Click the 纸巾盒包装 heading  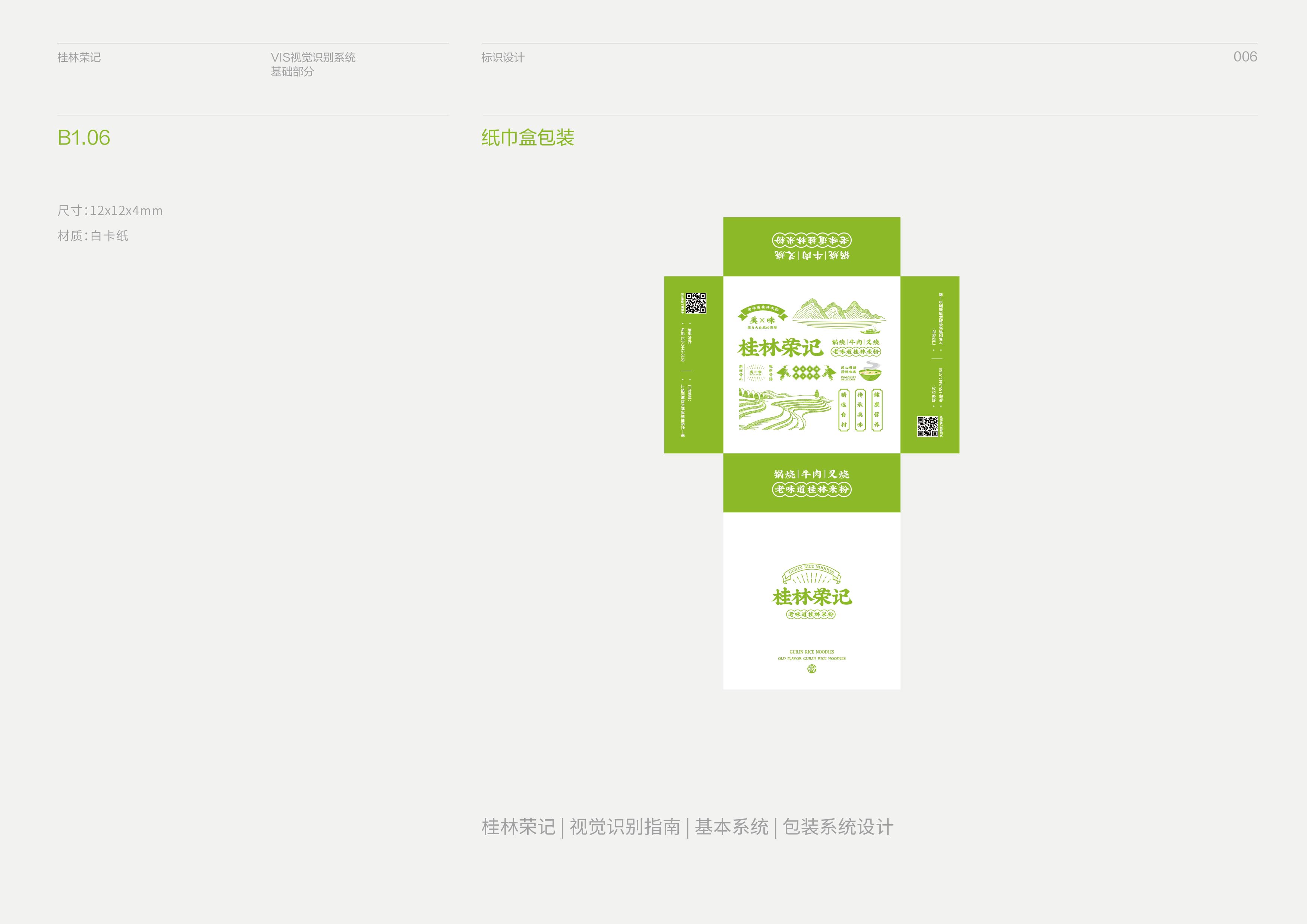(x=528, y=138)
